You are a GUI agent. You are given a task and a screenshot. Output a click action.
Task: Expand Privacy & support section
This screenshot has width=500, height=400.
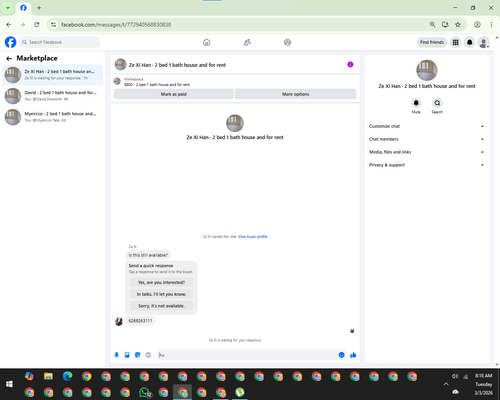pos(426,165)
